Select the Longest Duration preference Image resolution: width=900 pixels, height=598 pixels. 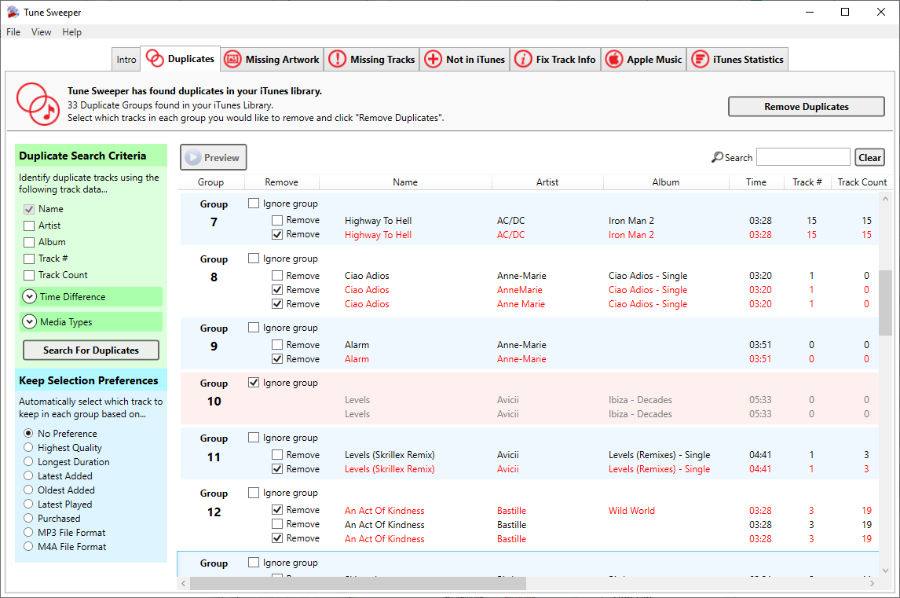[x=28, y=461]
